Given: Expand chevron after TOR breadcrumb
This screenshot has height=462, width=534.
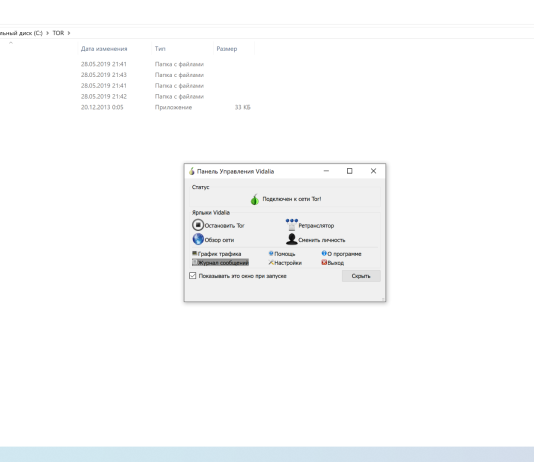Looking at the screenshot, I should click(x=69, y=33).
